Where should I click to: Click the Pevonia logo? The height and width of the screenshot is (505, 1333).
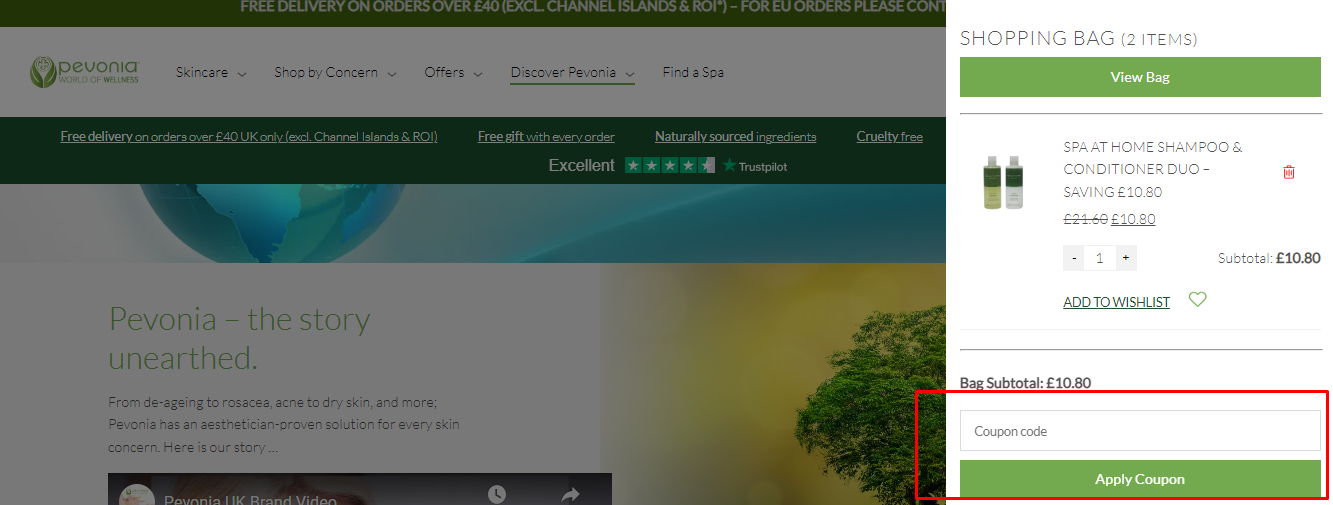coord(85,72)
